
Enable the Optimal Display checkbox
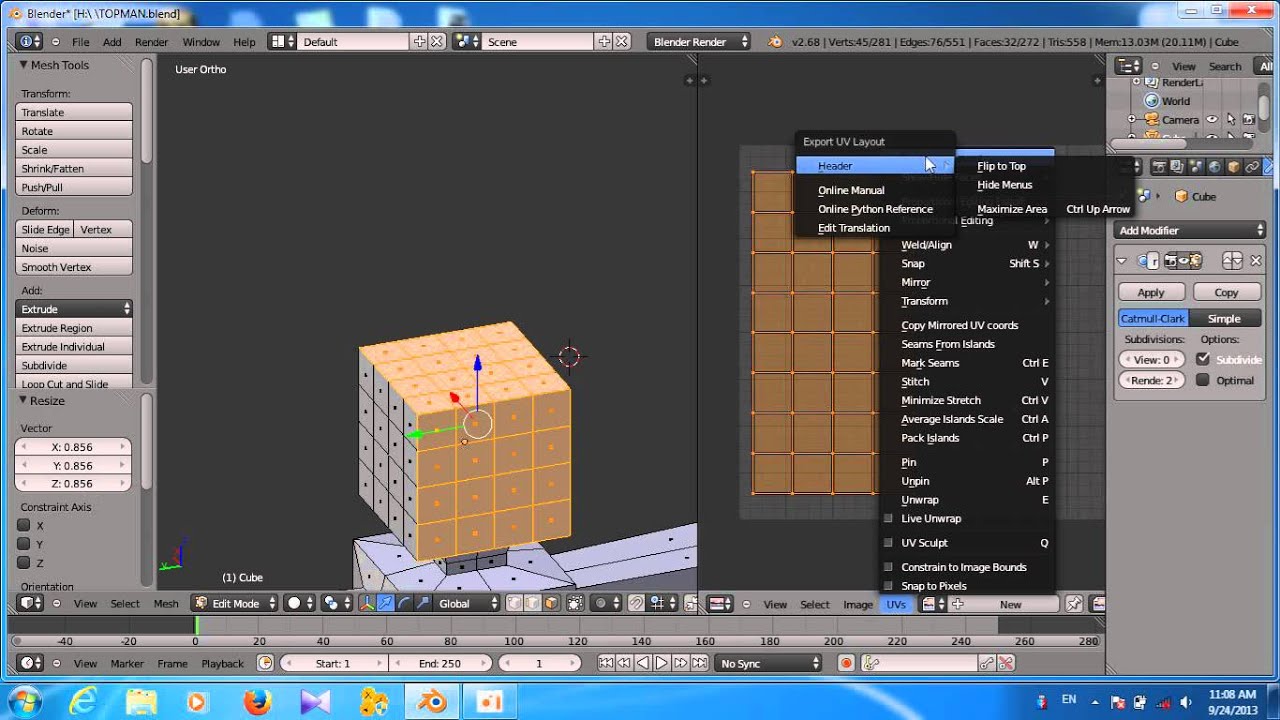click(x=1203, y=380)
